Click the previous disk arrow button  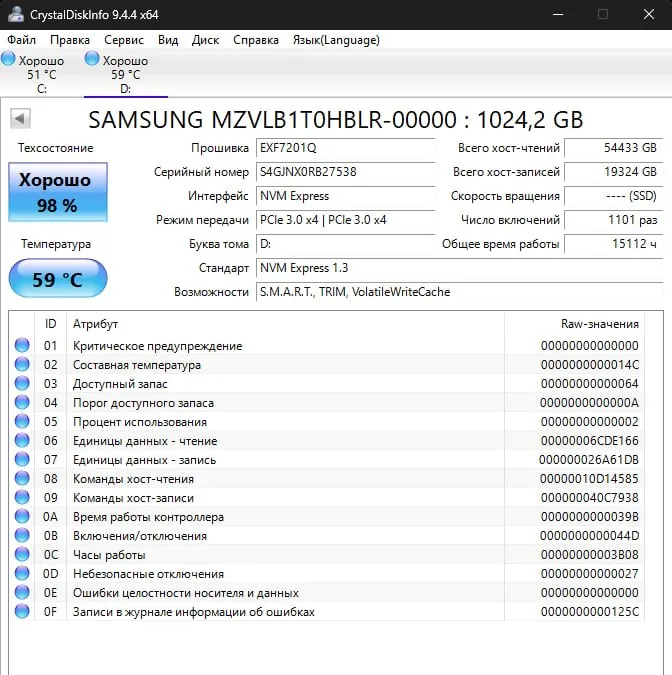[20, 118]
